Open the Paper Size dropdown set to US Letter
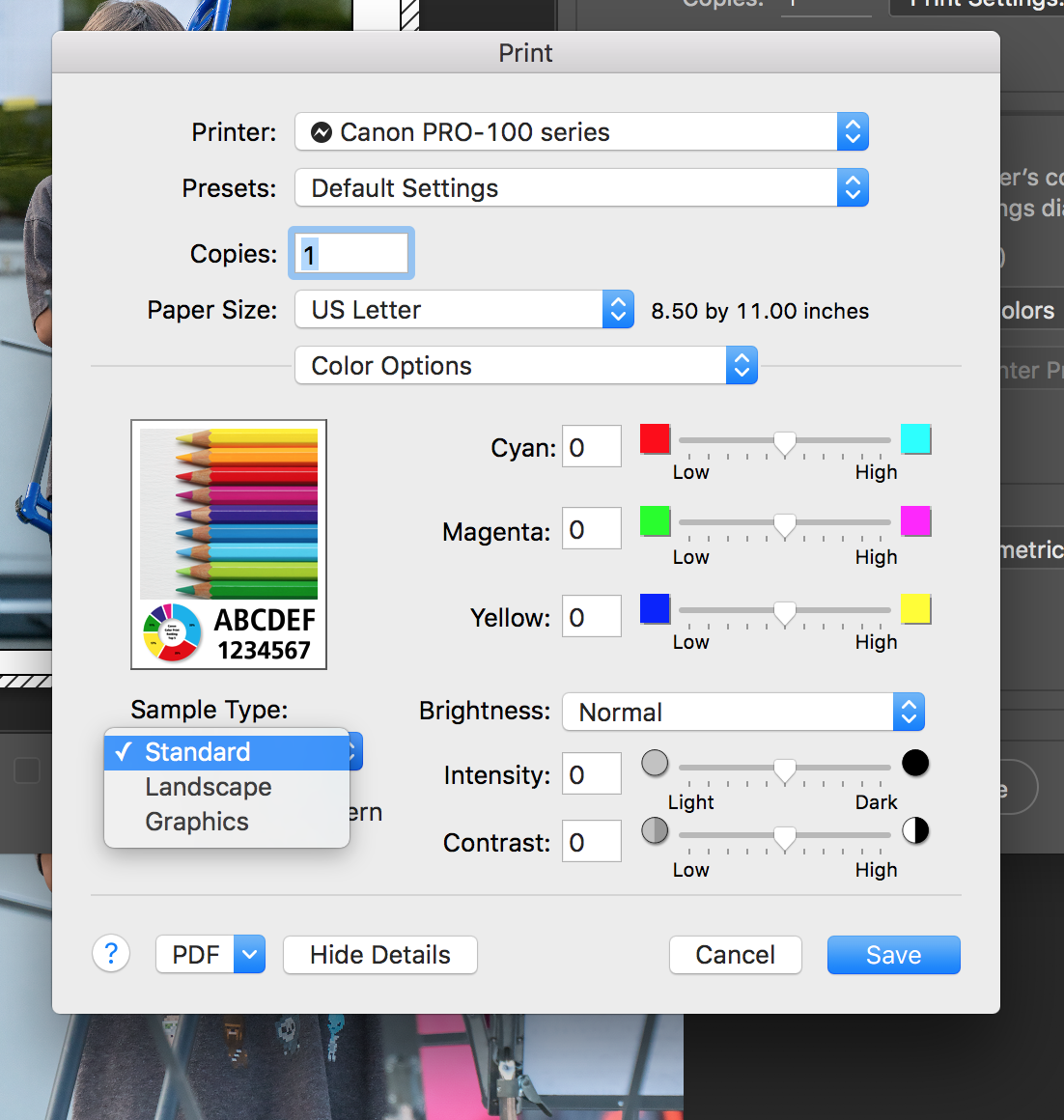 pos(463,309)
